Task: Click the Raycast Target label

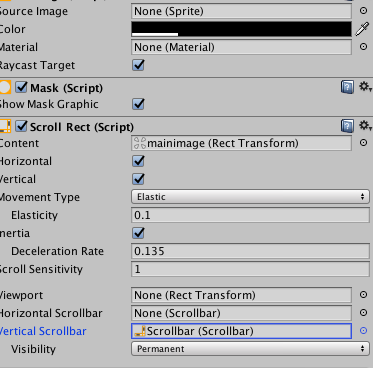Action: coord(37,65)
